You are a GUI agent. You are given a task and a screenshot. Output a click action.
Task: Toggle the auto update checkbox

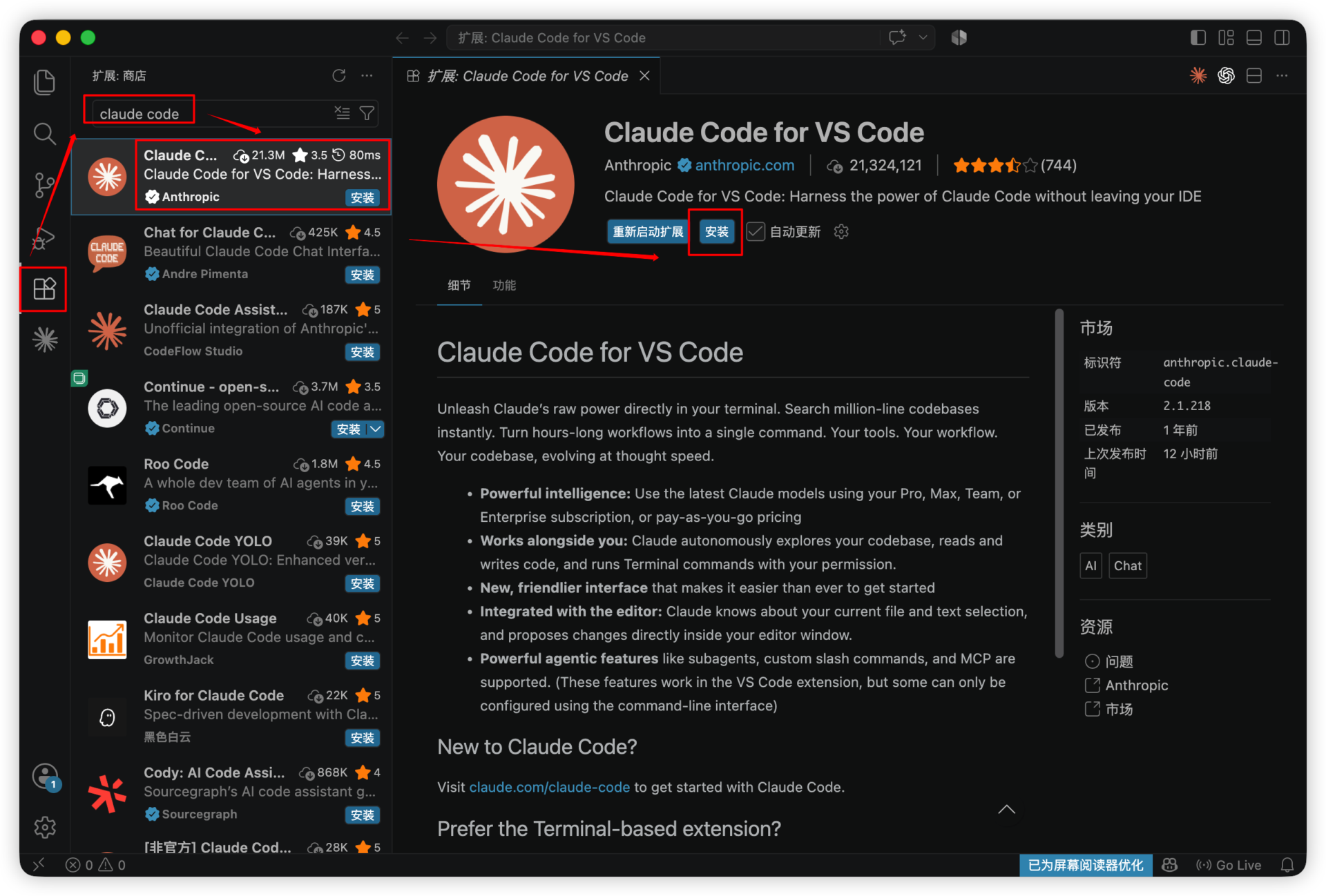point(756,232)
